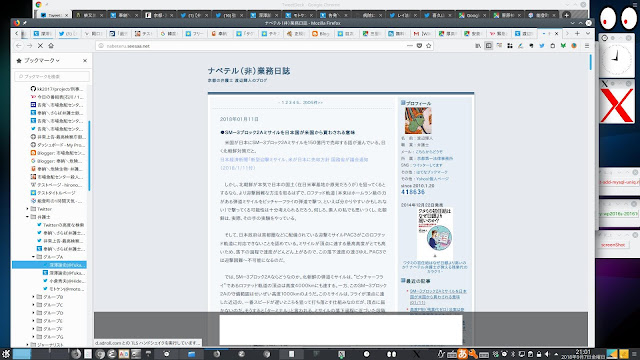Open the テストタイトルページ bookmark
The height and width of the screenshot is (360, 640).
(53, 193)
